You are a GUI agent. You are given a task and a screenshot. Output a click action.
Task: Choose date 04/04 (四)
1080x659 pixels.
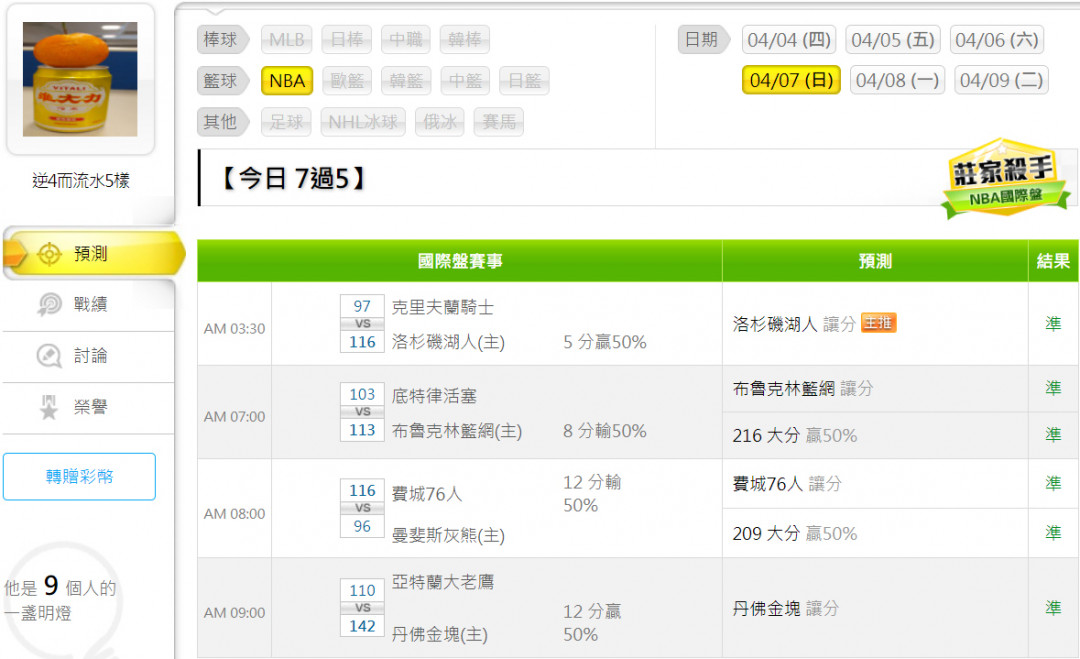point(789,40)
